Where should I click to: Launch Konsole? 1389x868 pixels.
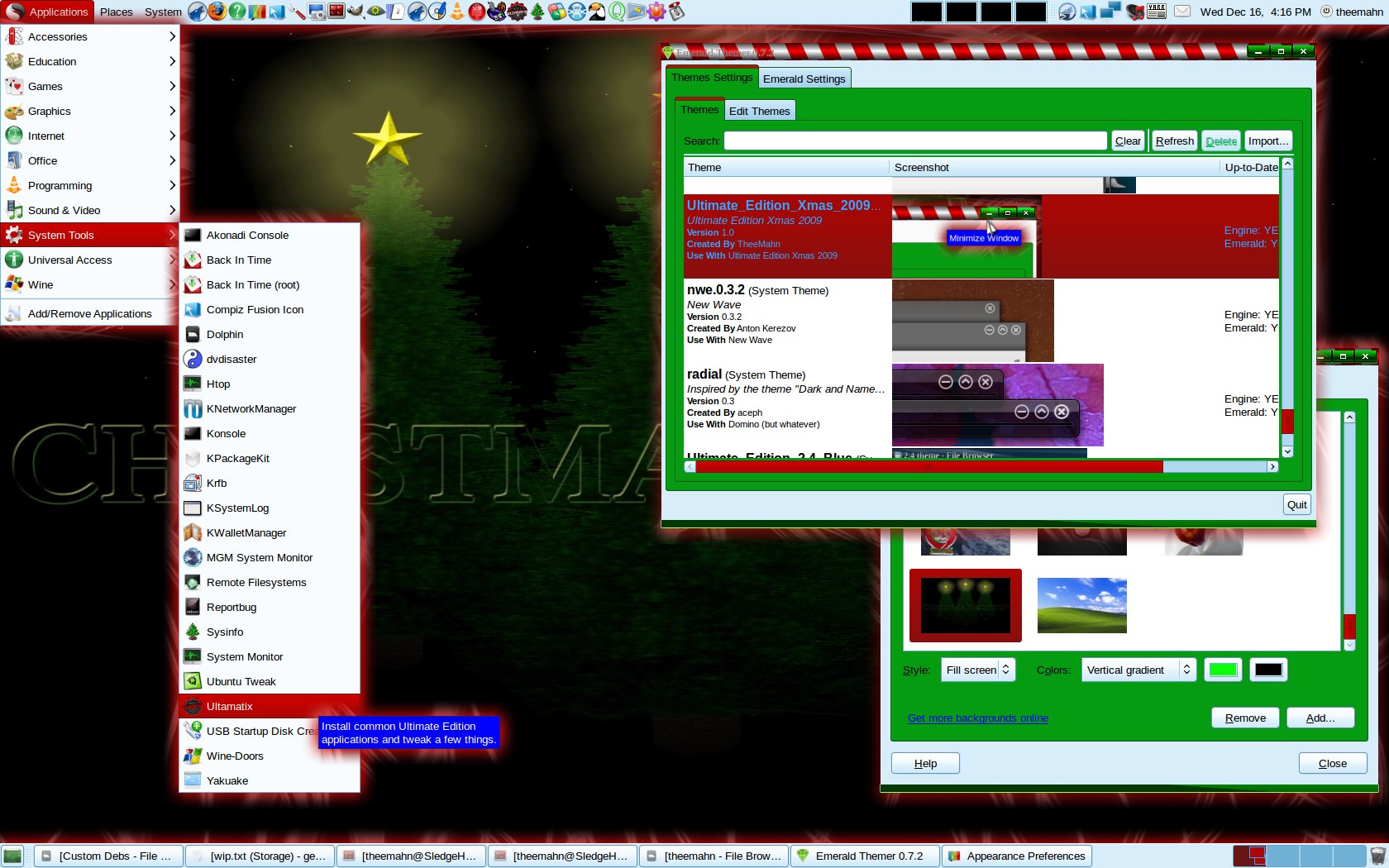(270, 433)
